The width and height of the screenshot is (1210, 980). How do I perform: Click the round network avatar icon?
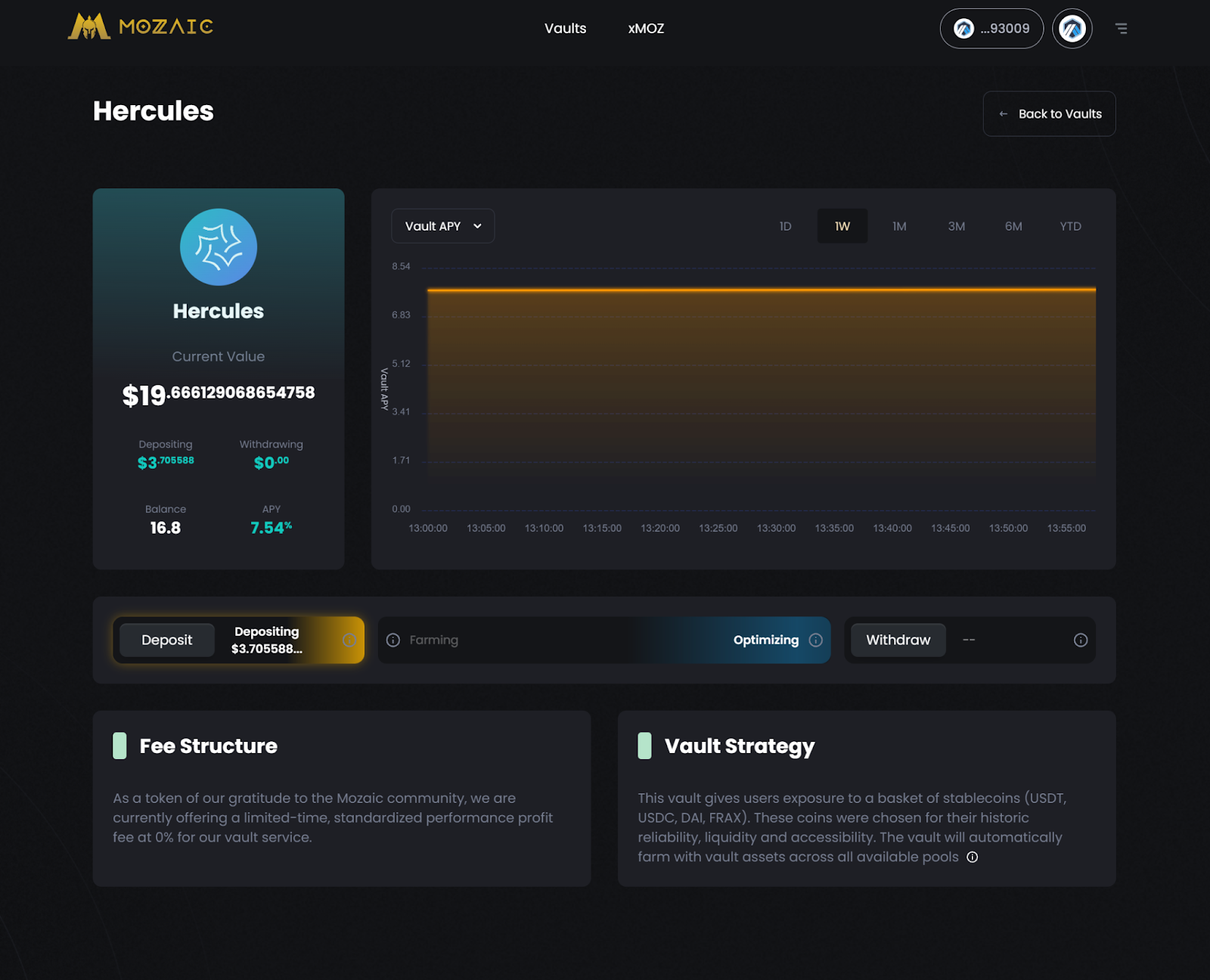coord(1072,29)
